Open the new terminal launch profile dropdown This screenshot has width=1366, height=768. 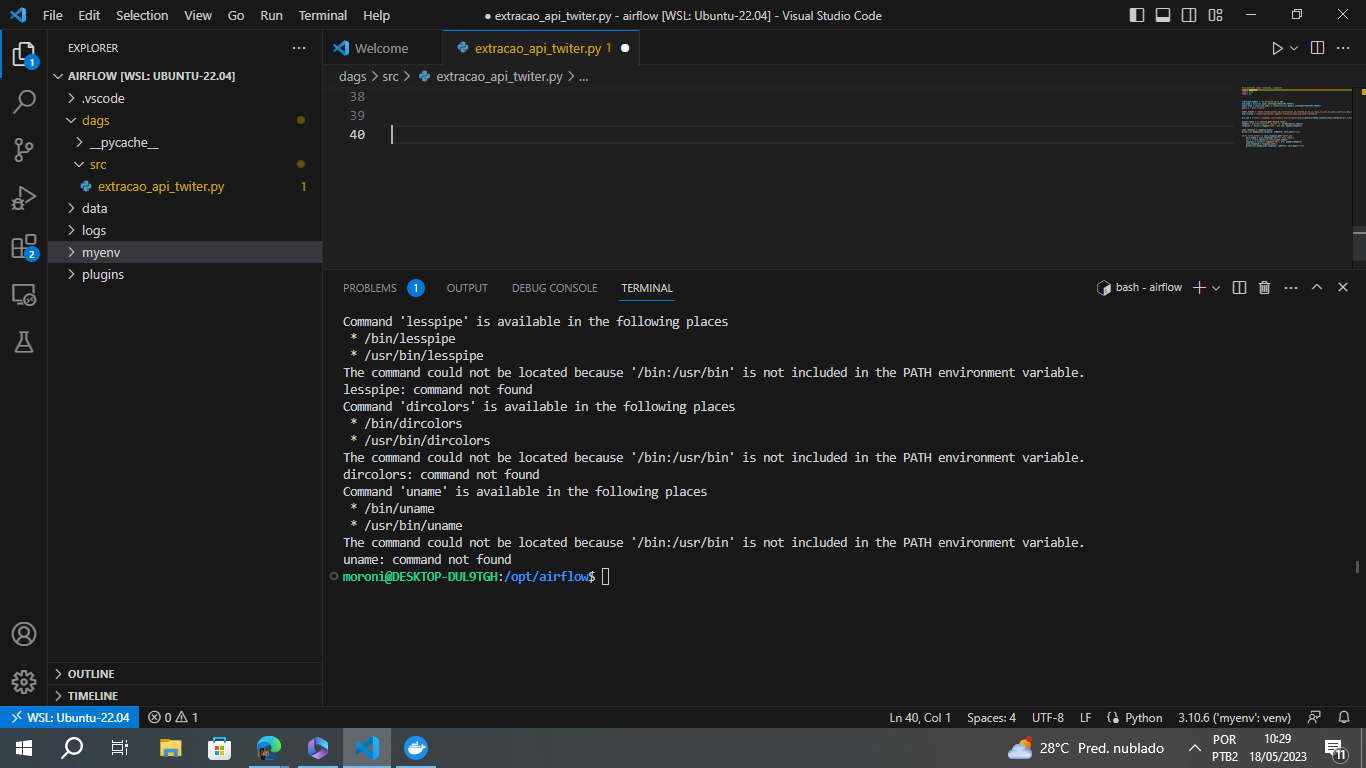(1216, 287)
